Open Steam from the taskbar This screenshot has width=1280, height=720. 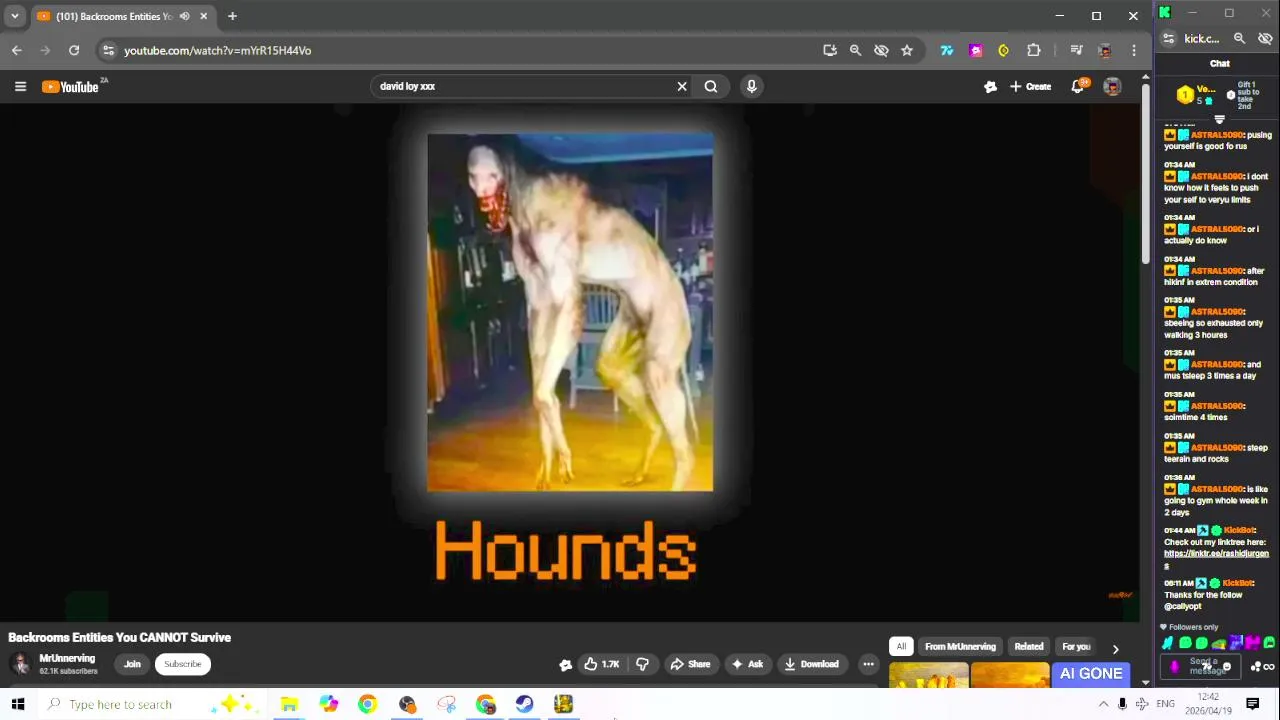click(525, 704)
